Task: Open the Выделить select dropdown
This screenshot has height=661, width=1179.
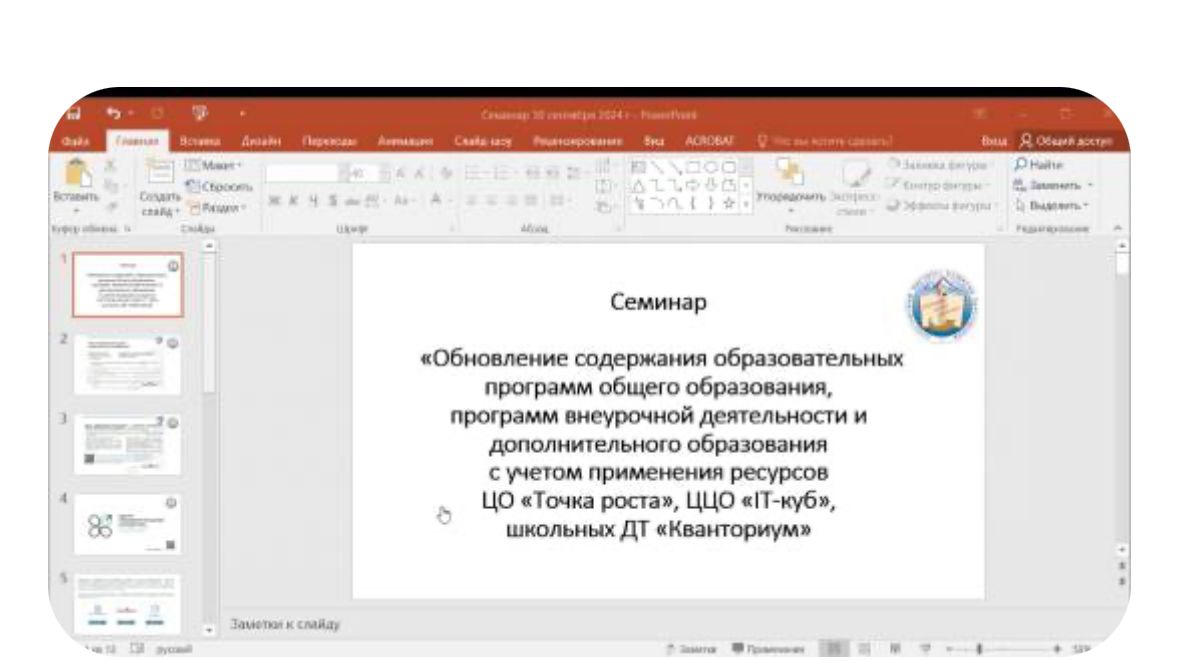Action: (x=1053, y=205)
